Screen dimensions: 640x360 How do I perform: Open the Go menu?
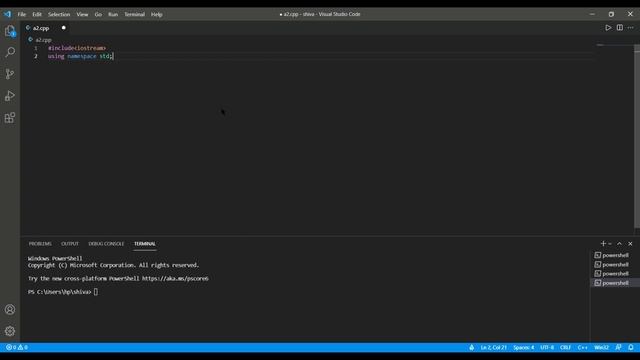tap(98, 14)
